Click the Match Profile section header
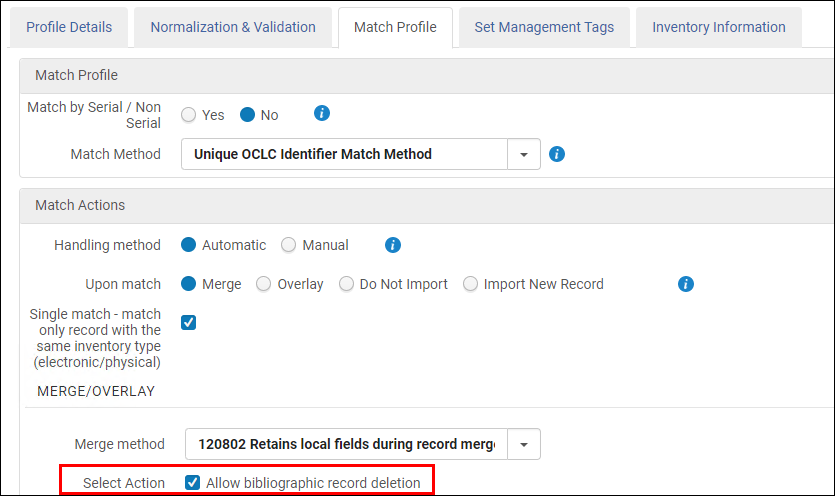 coord(426,76)
